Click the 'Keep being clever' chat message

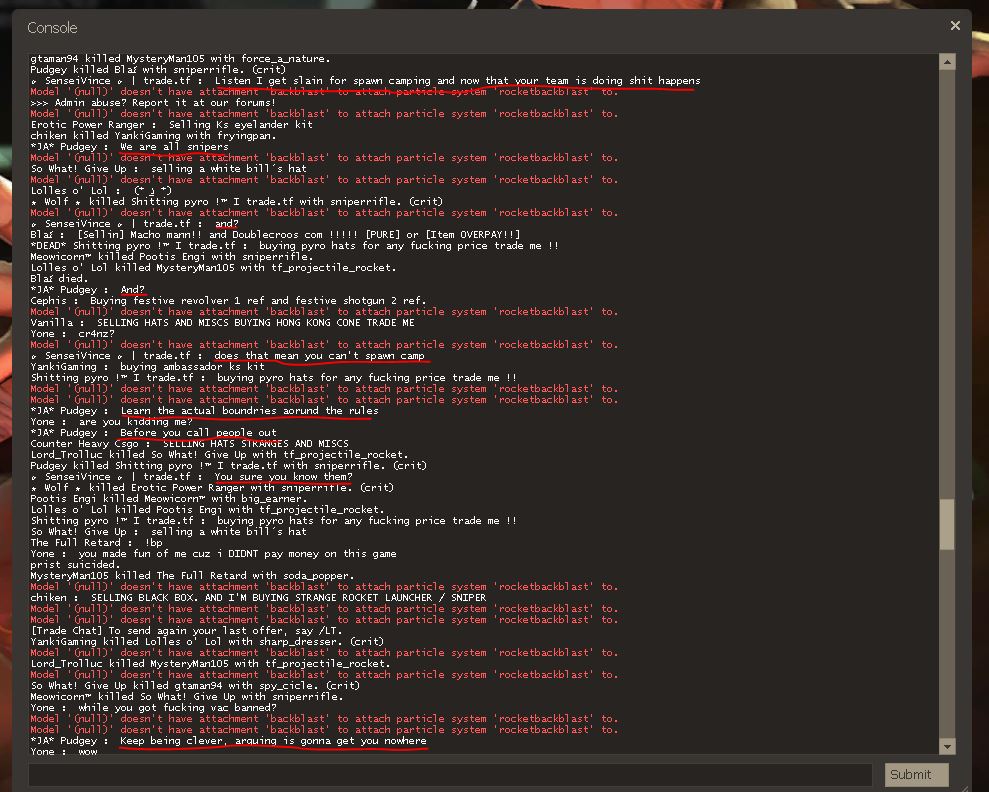[273, 740]
